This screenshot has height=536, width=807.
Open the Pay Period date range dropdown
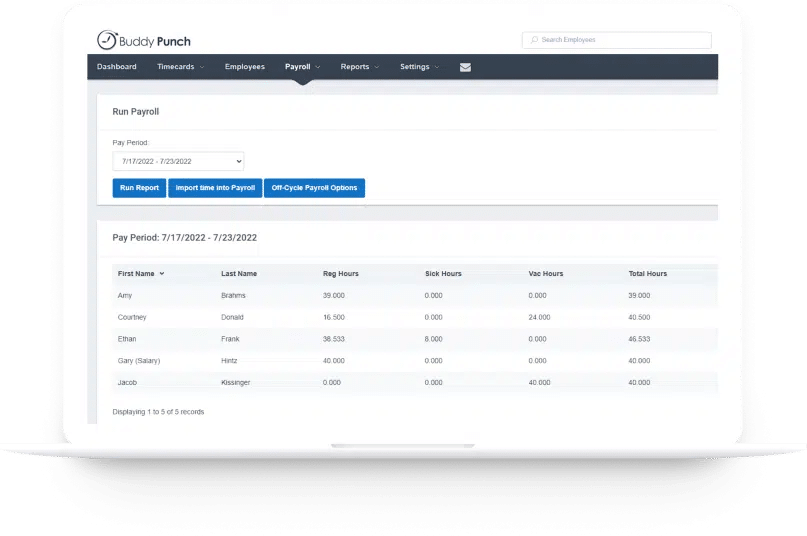pos(178,161)
